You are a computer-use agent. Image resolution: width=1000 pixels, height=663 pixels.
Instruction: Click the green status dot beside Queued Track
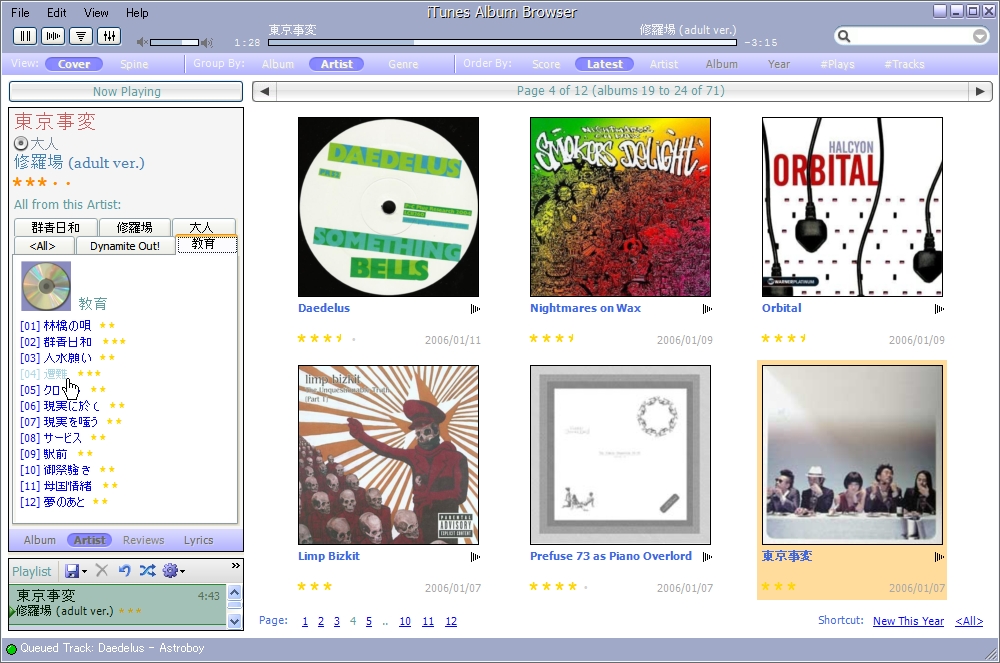11,650
